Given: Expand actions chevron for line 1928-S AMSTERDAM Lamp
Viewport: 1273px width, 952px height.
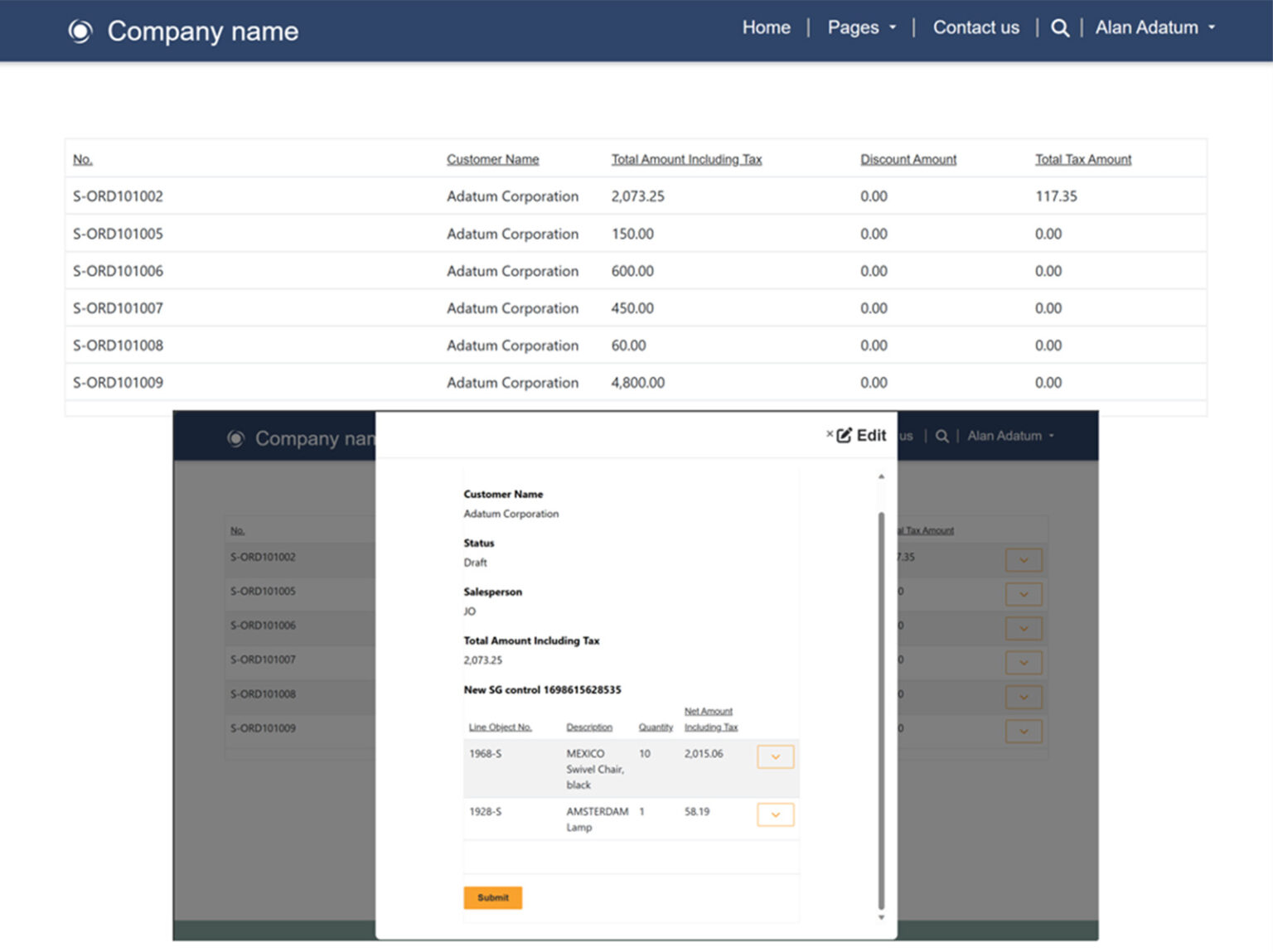Looking at the screenshot, I should pos(775,814).
